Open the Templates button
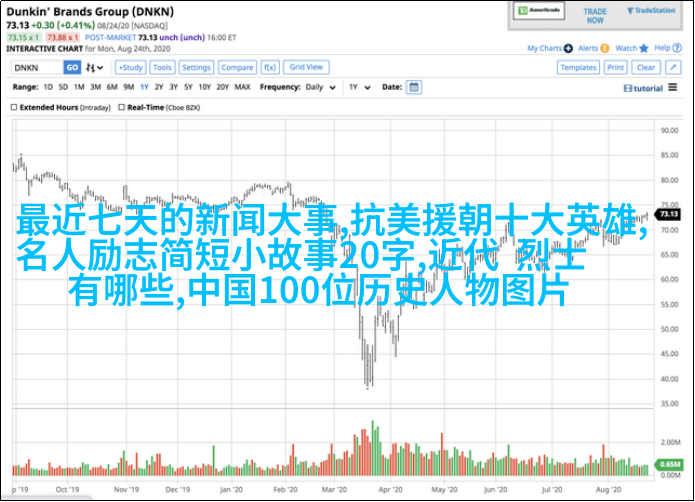 (578, 68)
